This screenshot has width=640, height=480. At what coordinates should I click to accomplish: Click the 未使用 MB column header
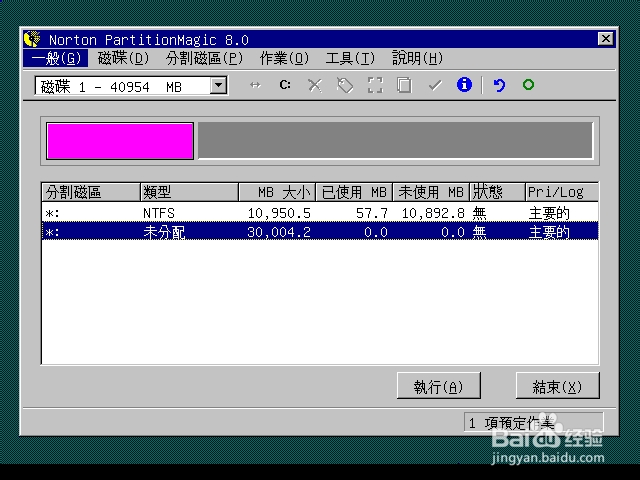coord(431,192)
